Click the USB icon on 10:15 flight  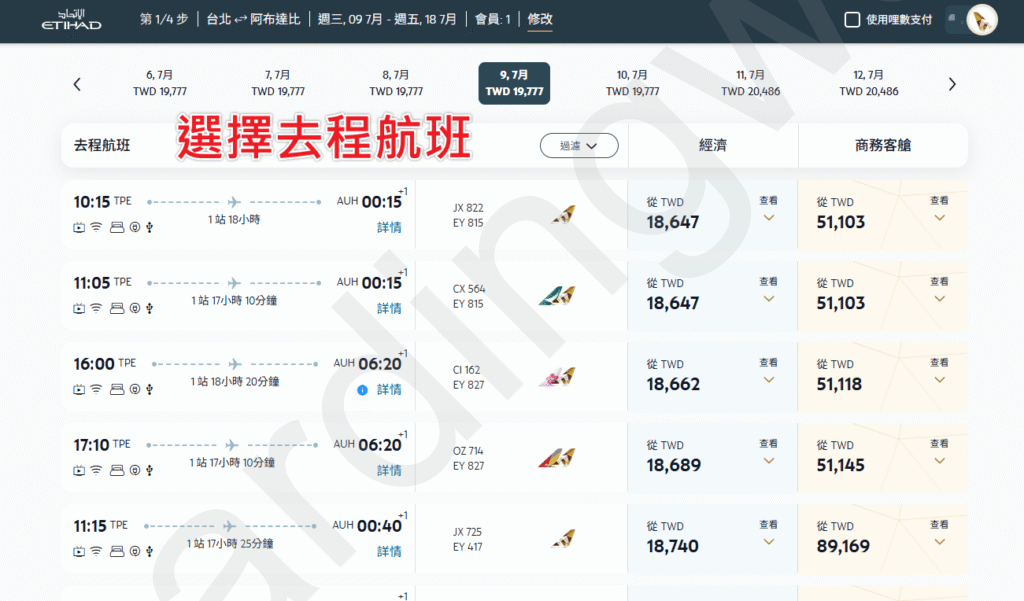(150, 227)
